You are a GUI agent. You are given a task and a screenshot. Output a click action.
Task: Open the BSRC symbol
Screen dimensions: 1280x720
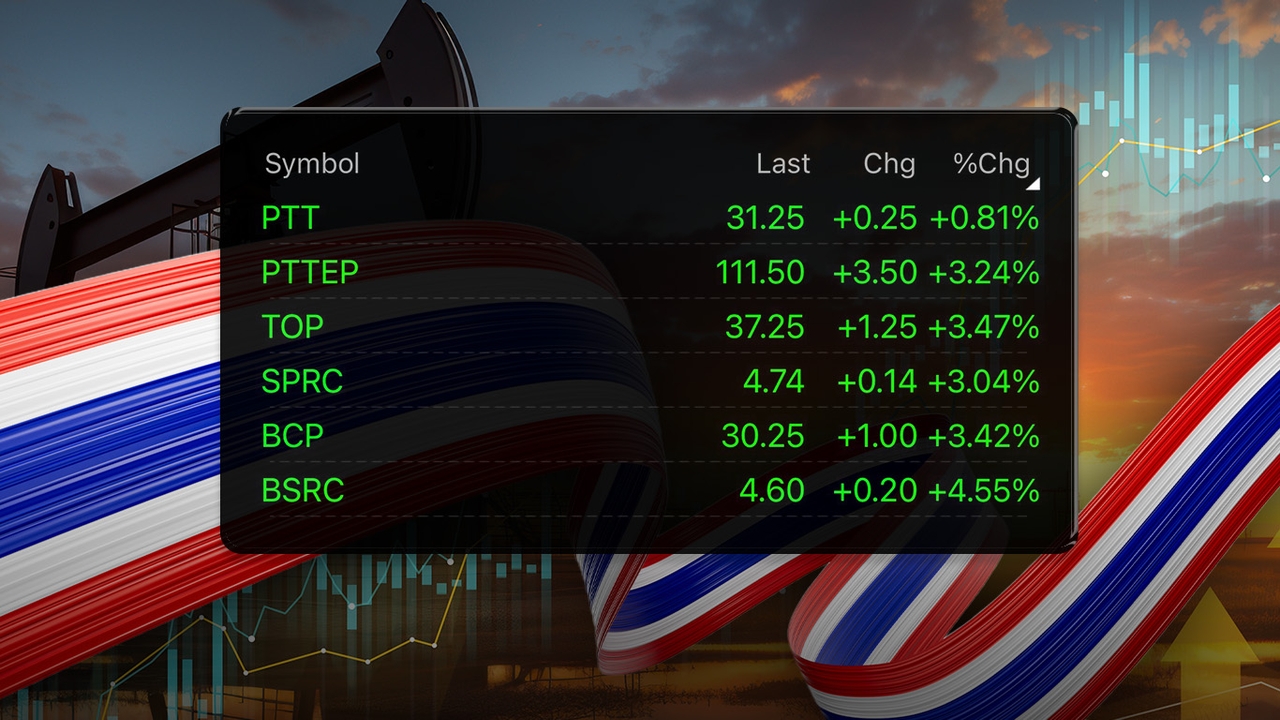[x=302, y=490]
